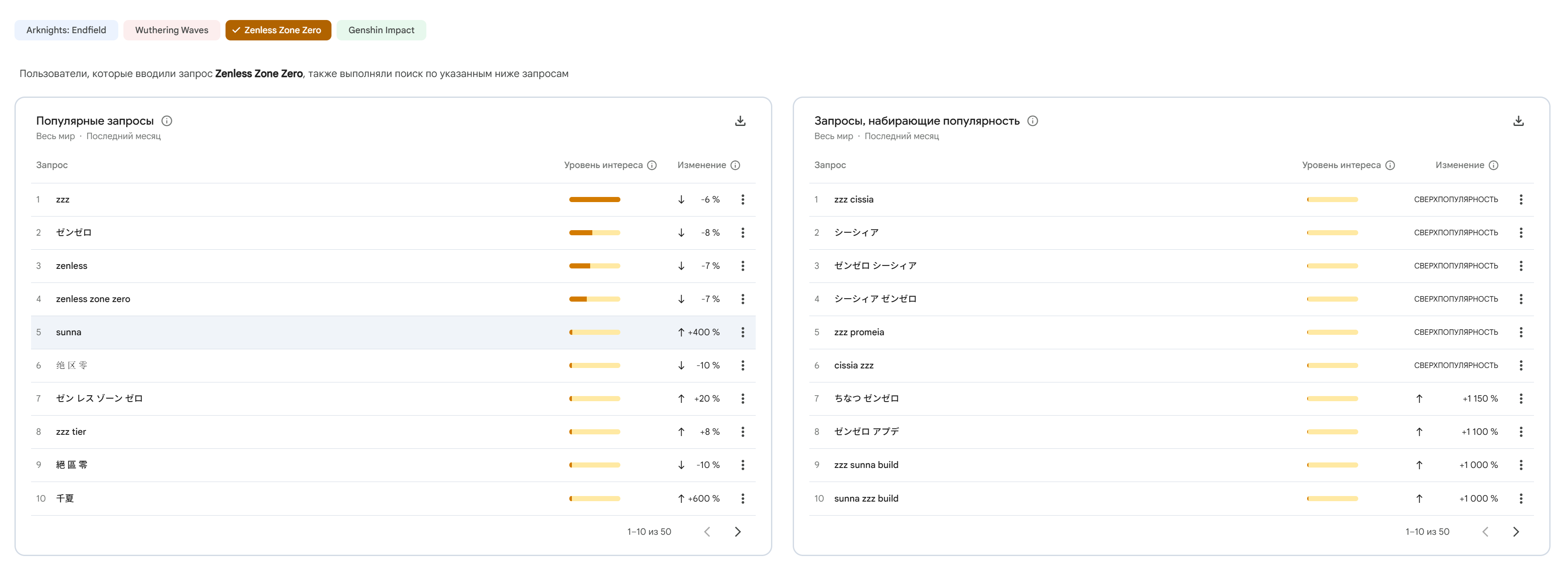This screenshot has width=1568, height=579.
Task: Download the popular queries table
Action: pos(740,120)
